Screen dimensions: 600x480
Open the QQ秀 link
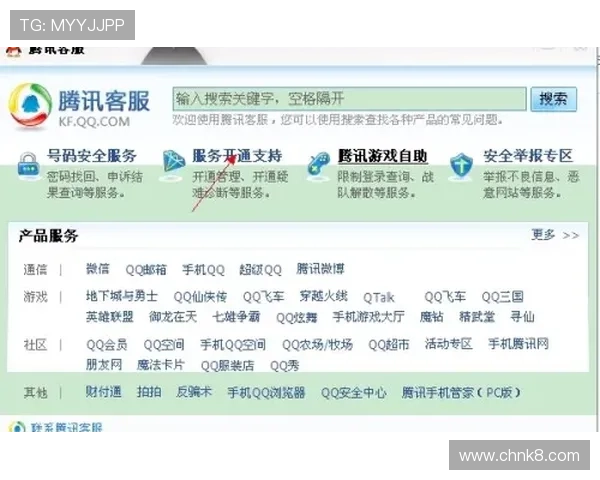coord(284,366)
